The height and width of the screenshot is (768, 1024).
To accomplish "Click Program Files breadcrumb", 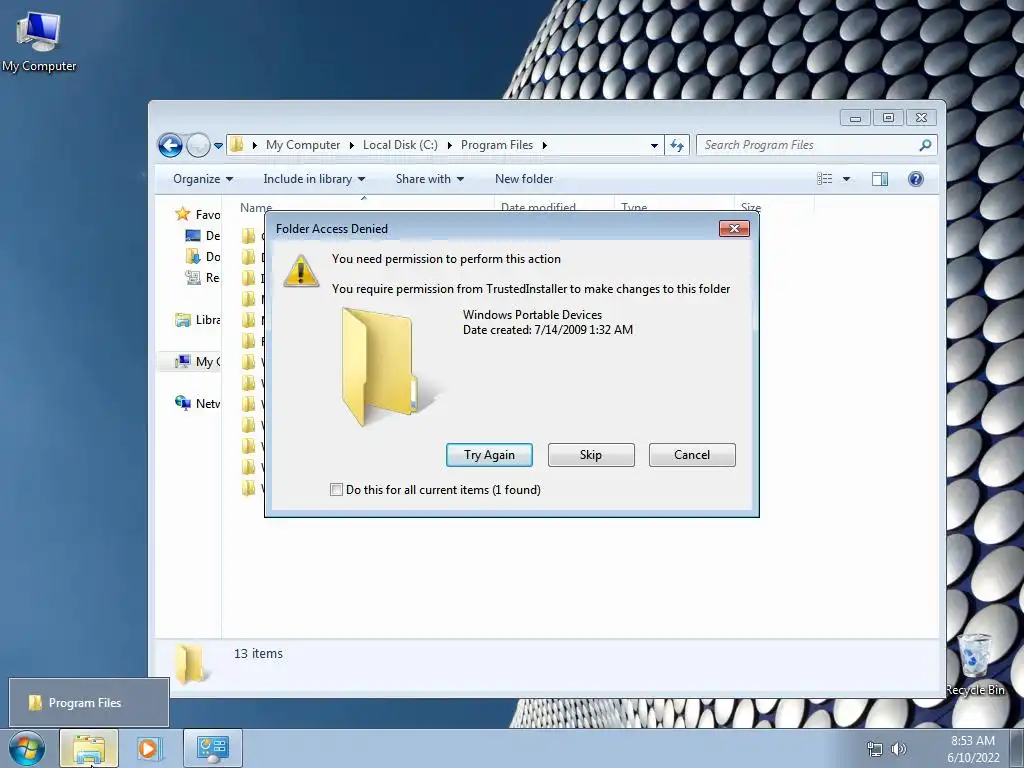I will pyautogui.click(x=497, y=145).
